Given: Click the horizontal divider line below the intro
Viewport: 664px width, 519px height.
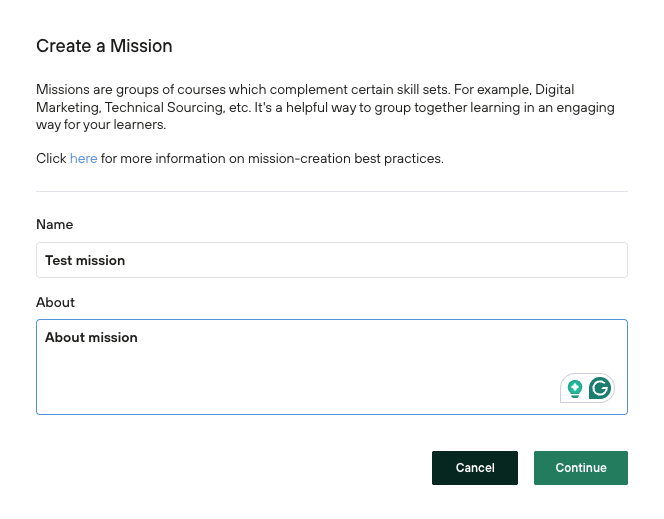Looking at the screenshot, I should click(x=331, y=191).
